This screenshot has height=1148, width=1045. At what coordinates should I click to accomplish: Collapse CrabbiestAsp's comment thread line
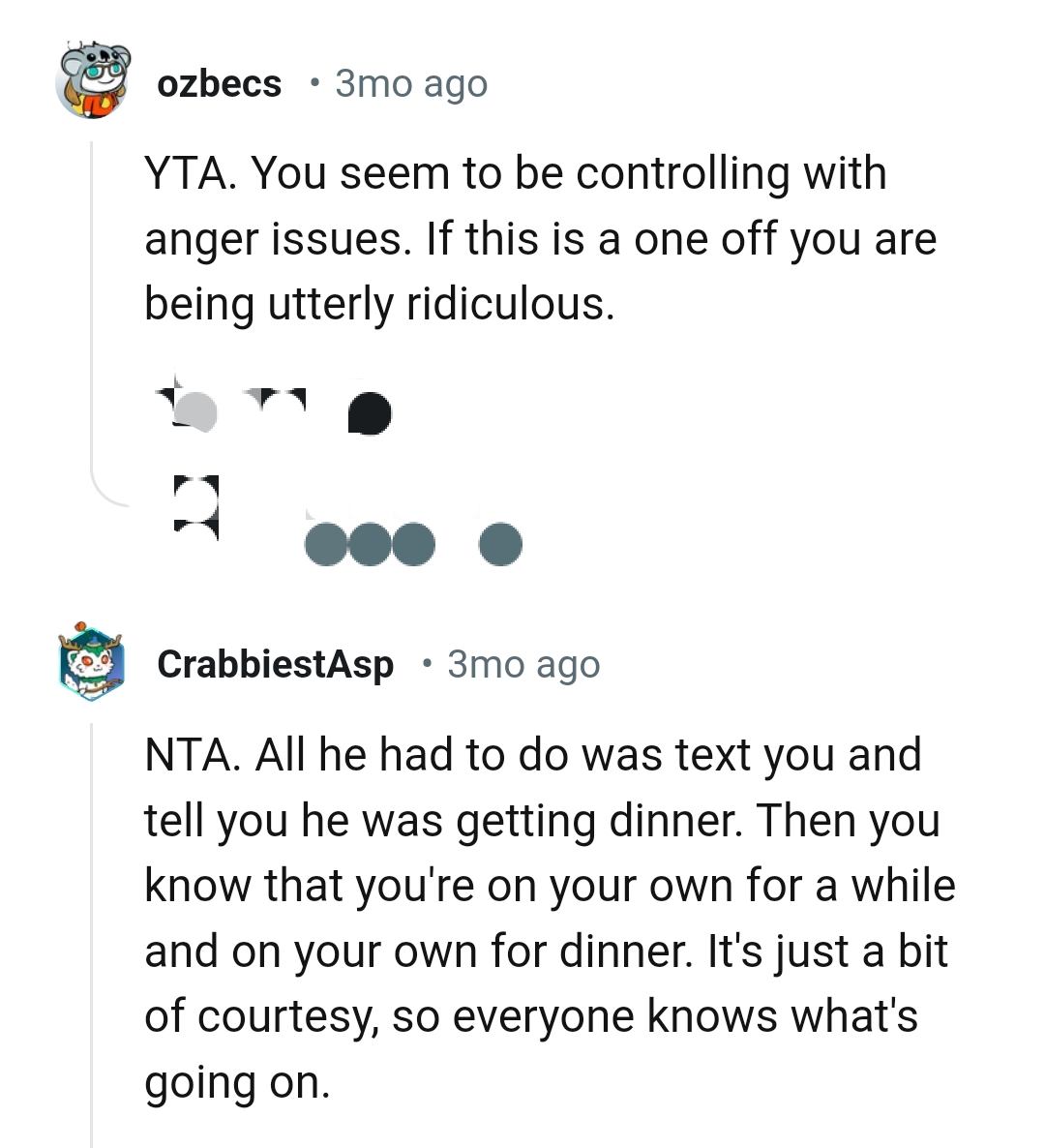[x=92, y=920]
